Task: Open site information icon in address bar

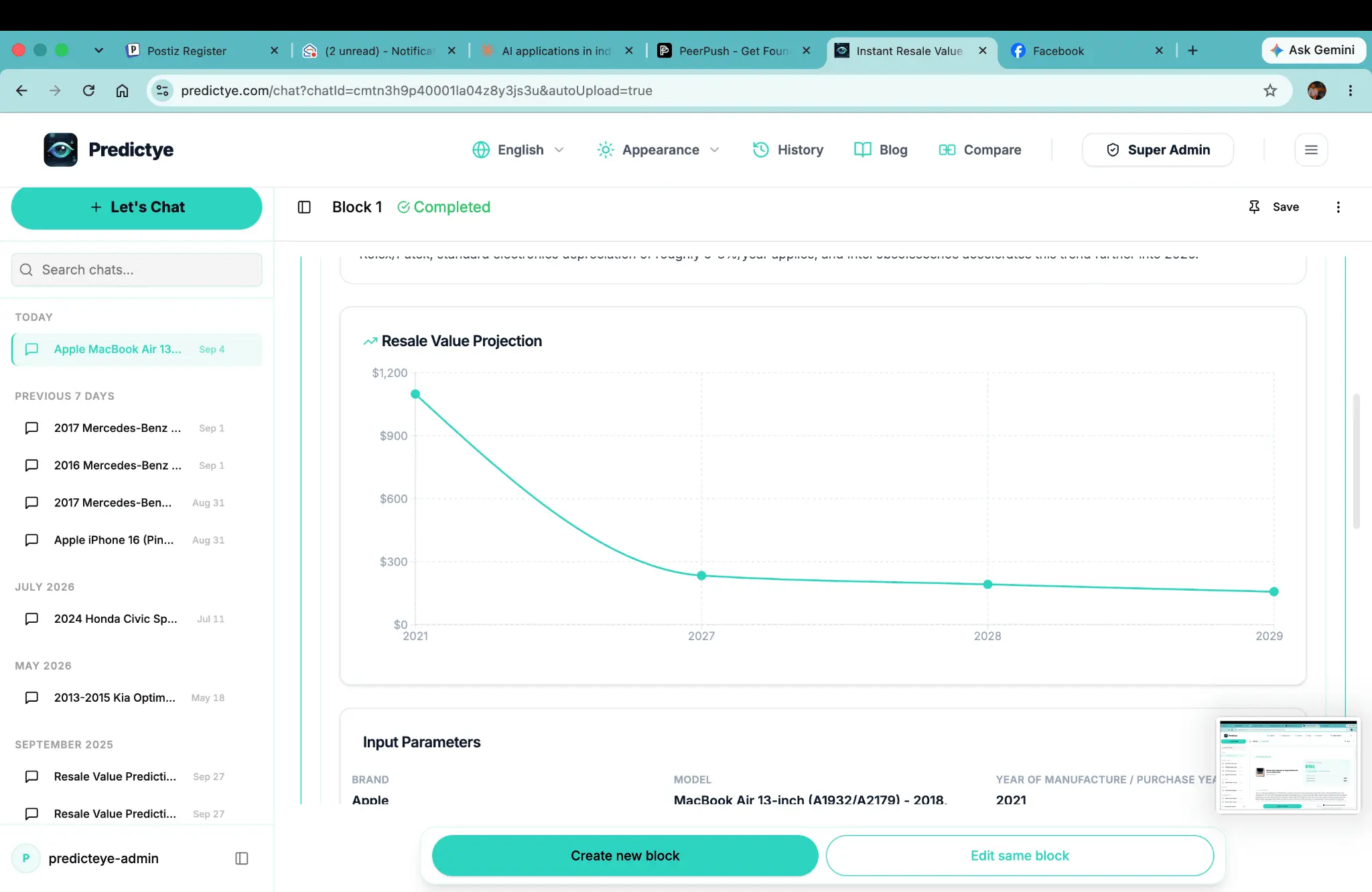Action: click(x=162, y=90)
